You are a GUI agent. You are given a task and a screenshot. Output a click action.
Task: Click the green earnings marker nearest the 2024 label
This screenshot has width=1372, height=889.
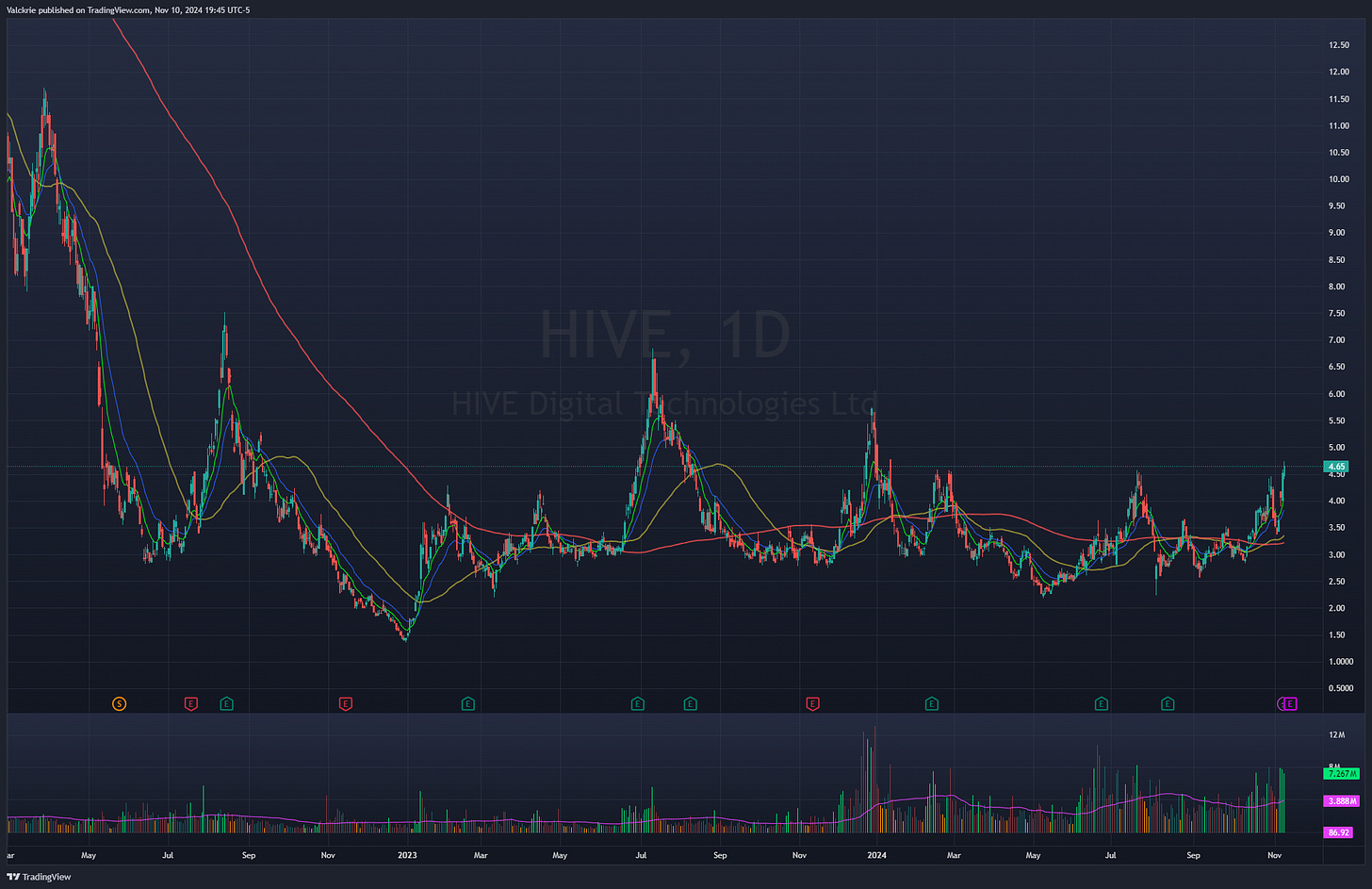pos(932,703)
